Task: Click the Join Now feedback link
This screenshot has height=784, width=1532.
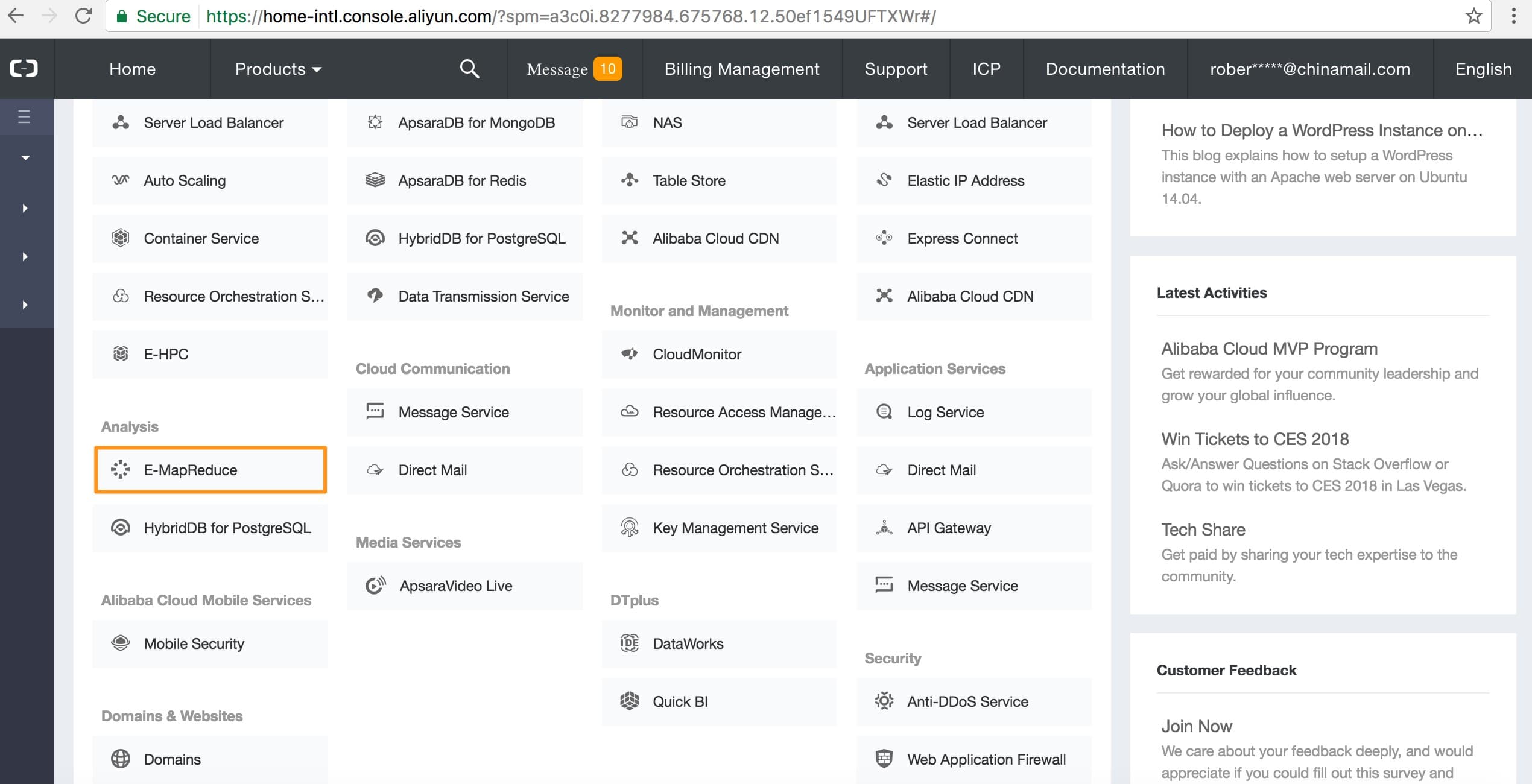Action: coord(1197,726)
